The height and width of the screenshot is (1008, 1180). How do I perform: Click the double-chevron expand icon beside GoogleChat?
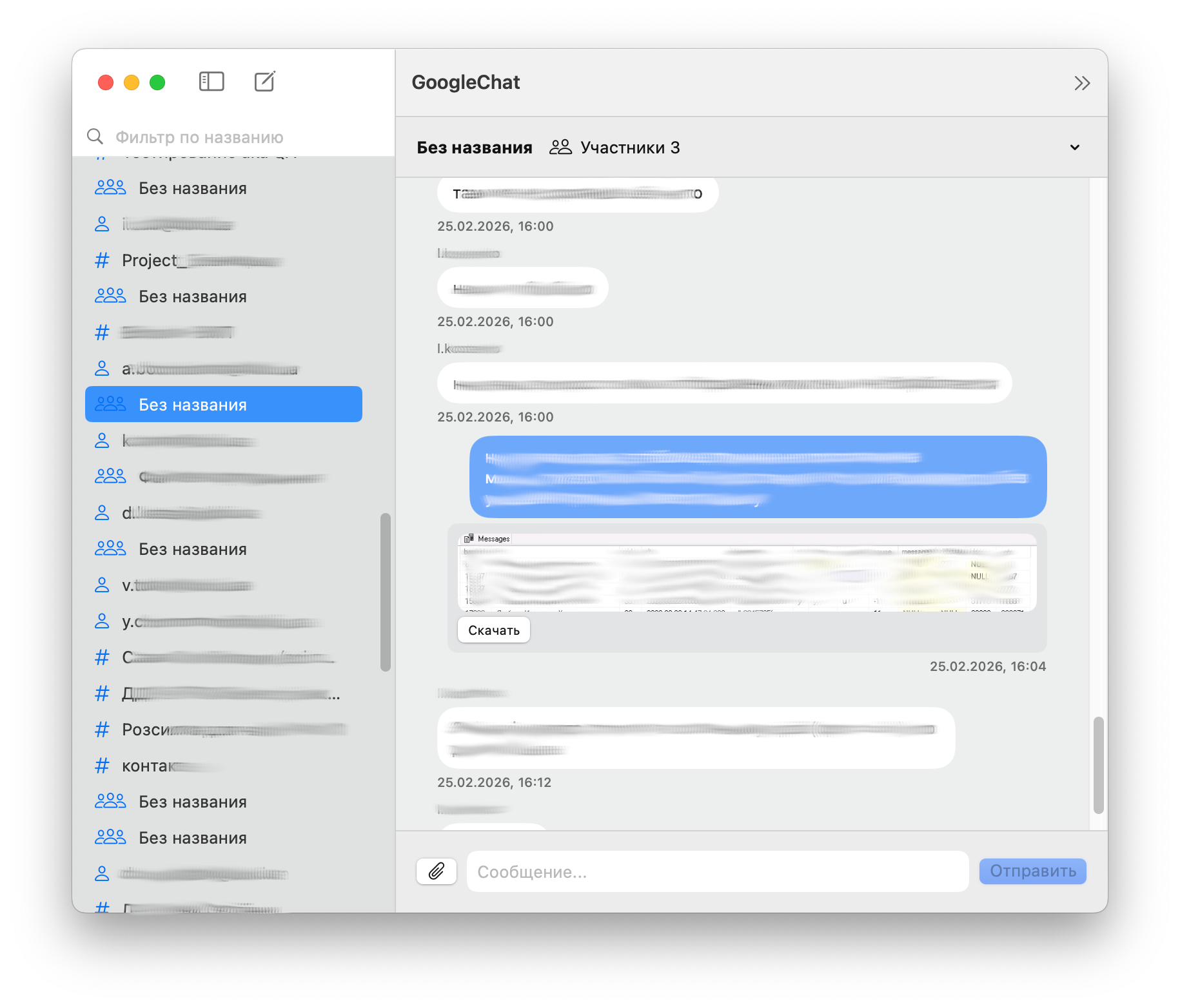1081,83
